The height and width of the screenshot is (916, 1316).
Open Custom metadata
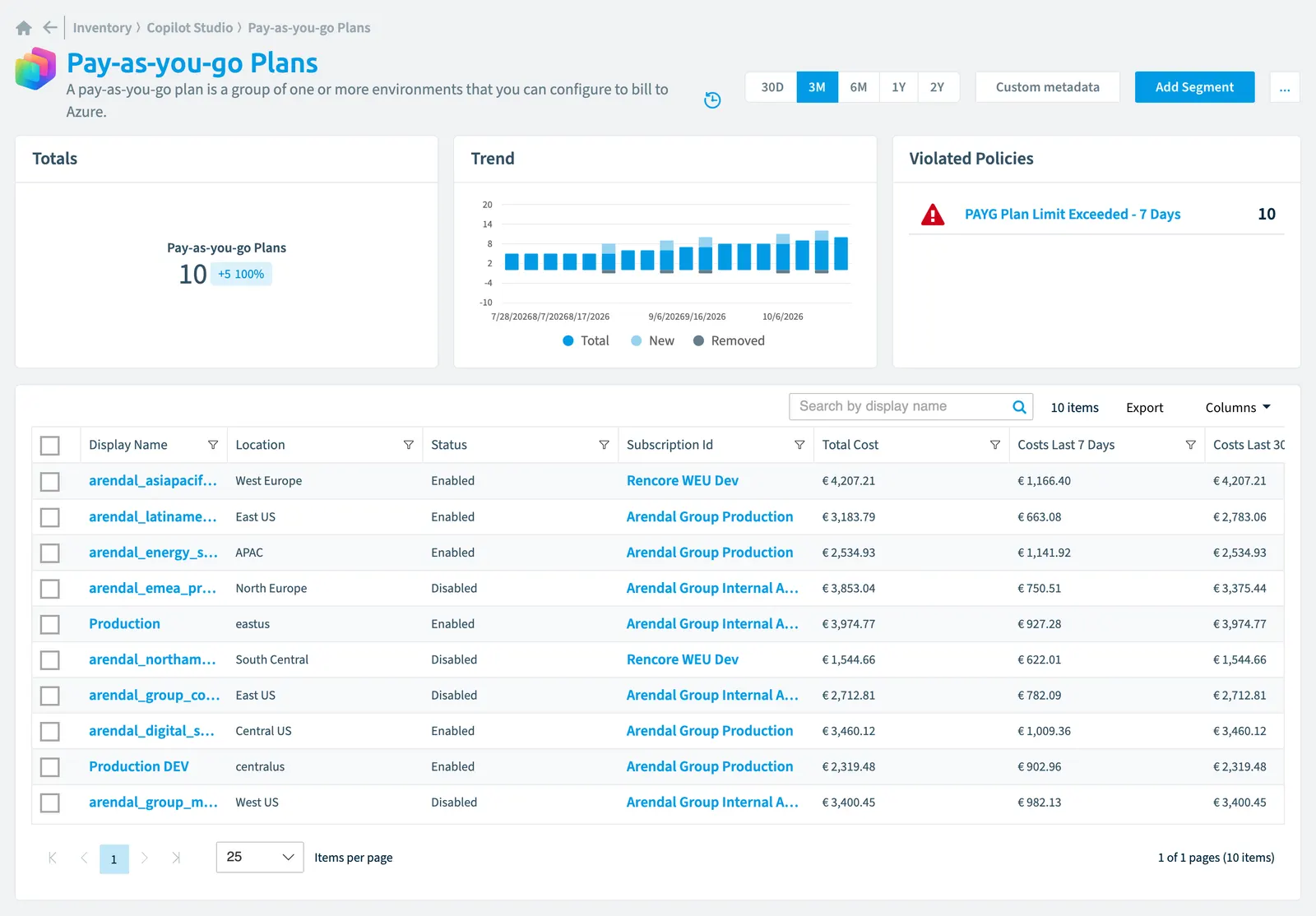[1047, 87]
